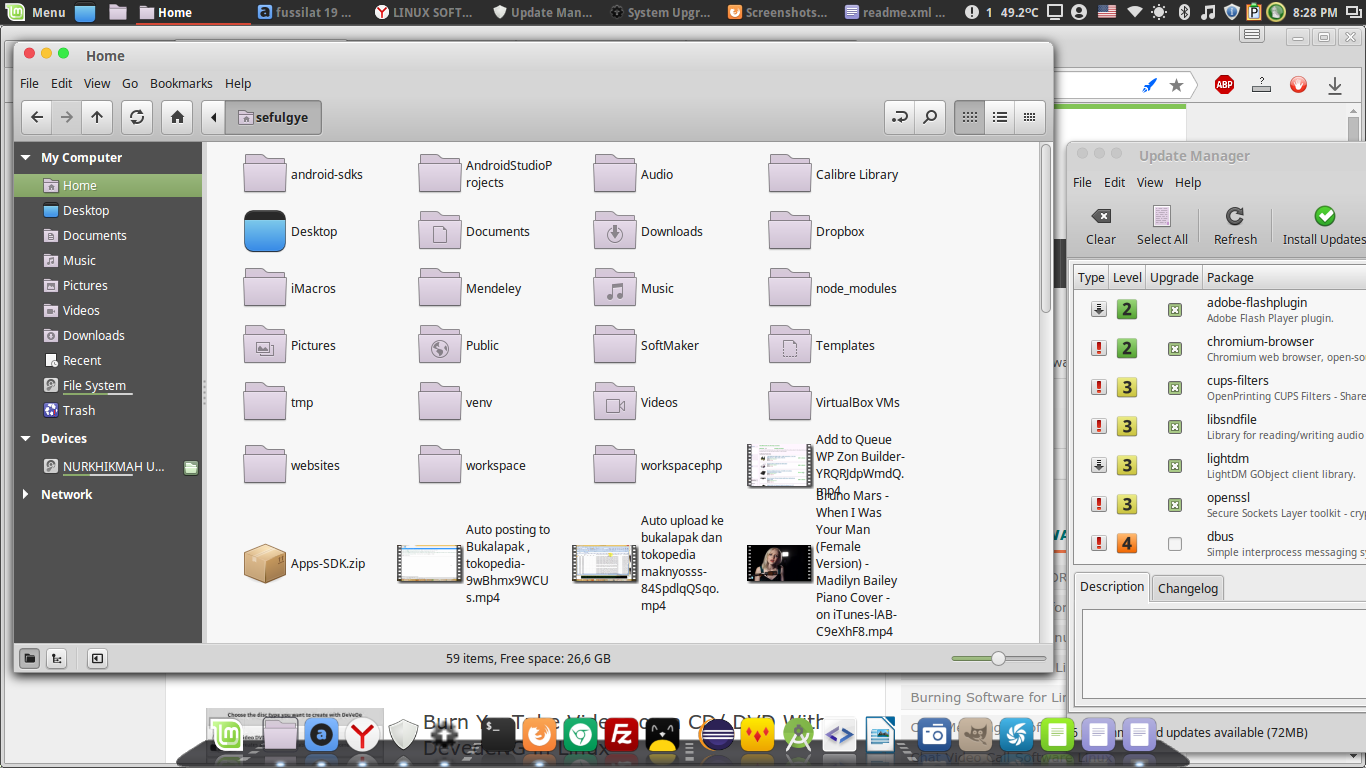
Task: Open Bookmarks menu in file manager
Action: pos(181,83)
